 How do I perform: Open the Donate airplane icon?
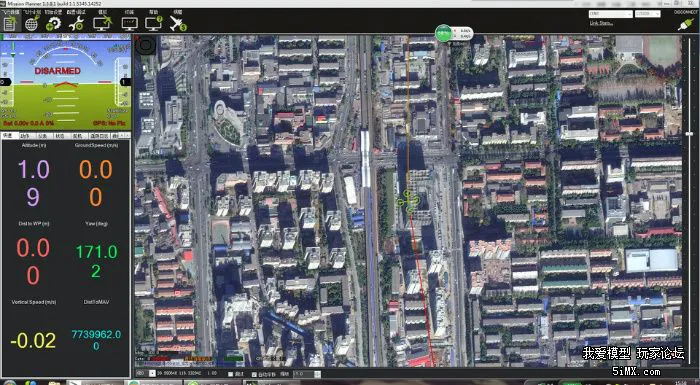pyautogui.click(x=178, y=22)
